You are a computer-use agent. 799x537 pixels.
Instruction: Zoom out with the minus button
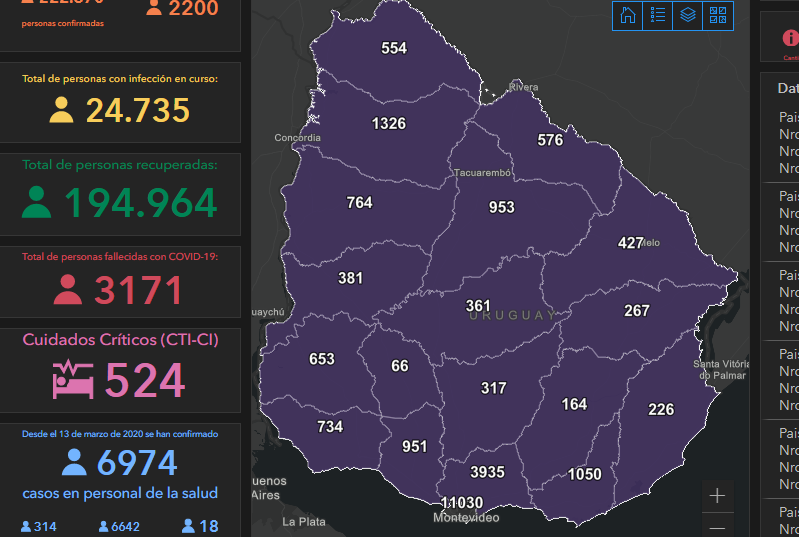pos(717,528)
